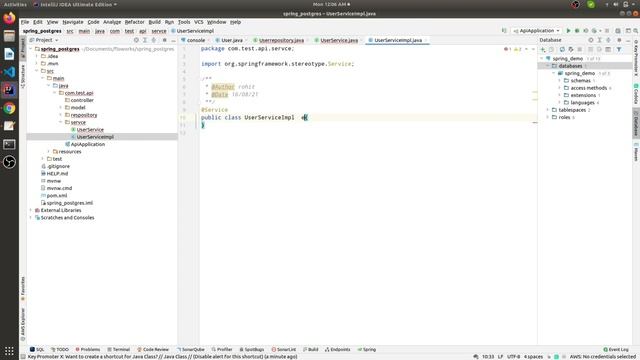Switch to Userrepository.java tab
The width and height of the screenshot is (640, 360).
(x=281, y=40)
